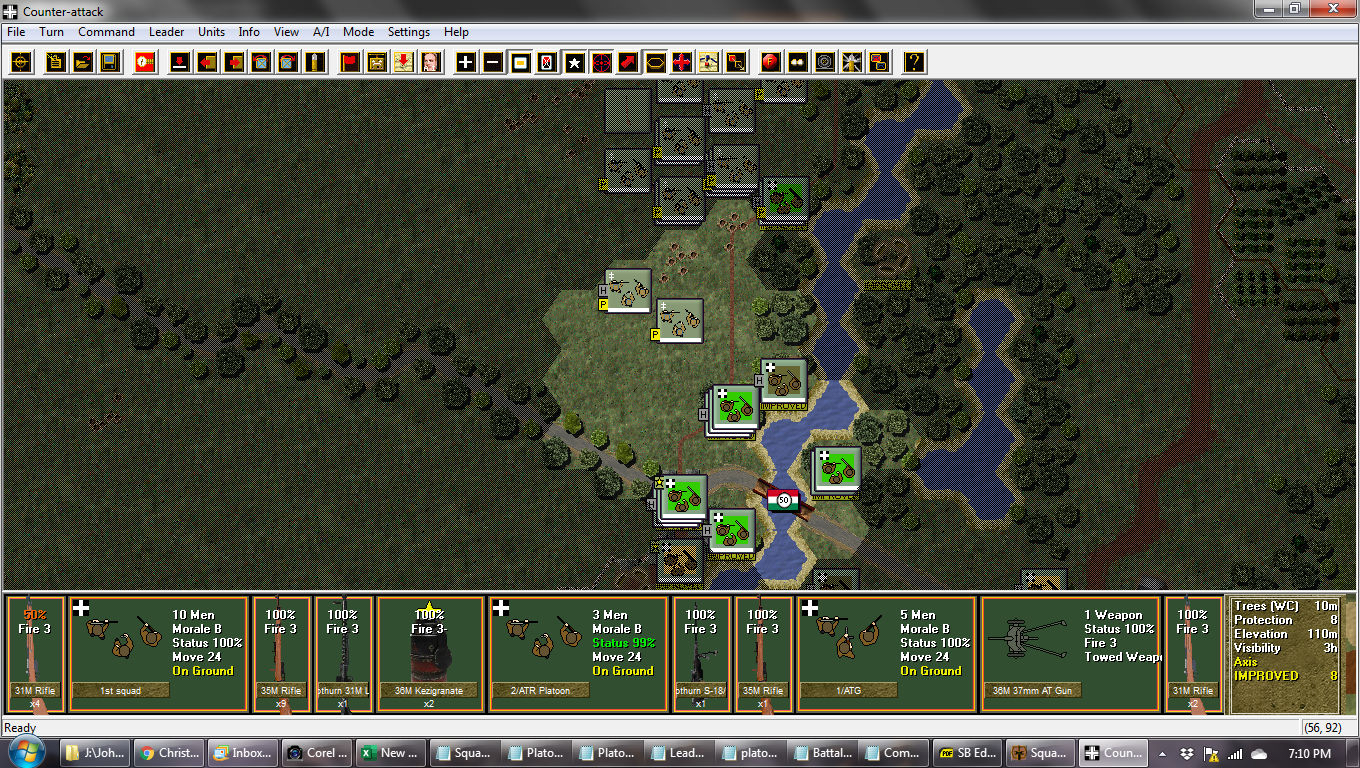Switch to the SB Ed... taskbar window
1360x768 pixels.
967,753
